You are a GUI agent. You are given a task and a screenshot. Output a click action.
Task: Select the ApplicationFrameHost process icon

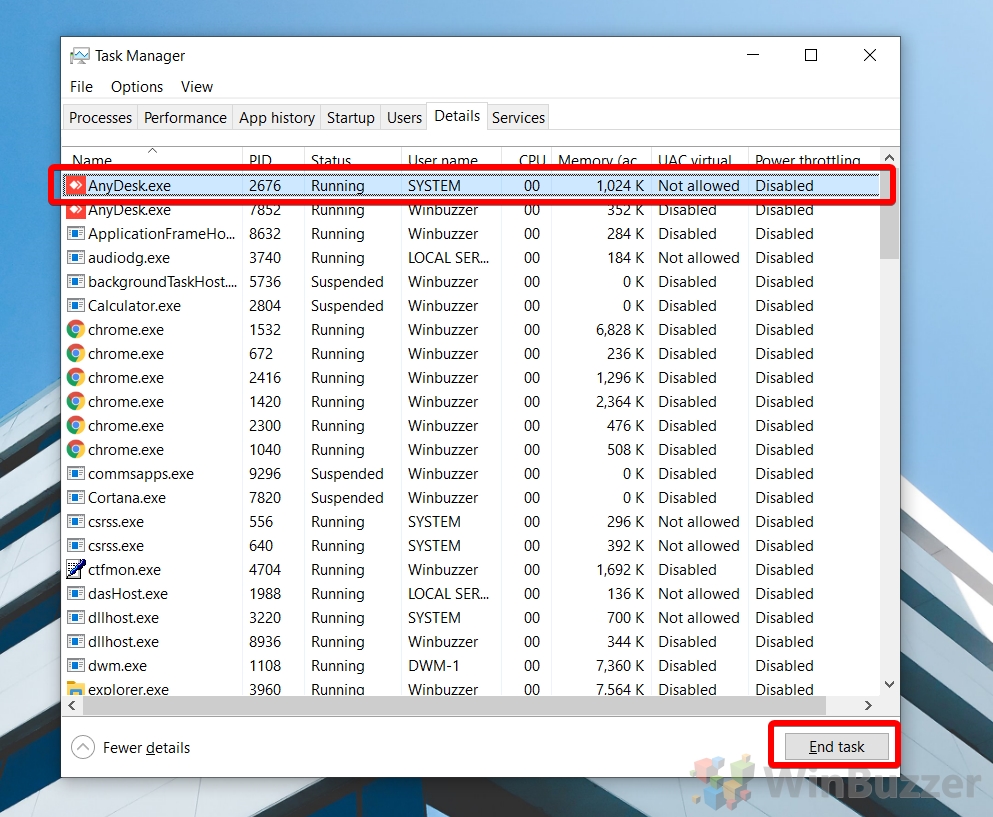click(76, 234)
